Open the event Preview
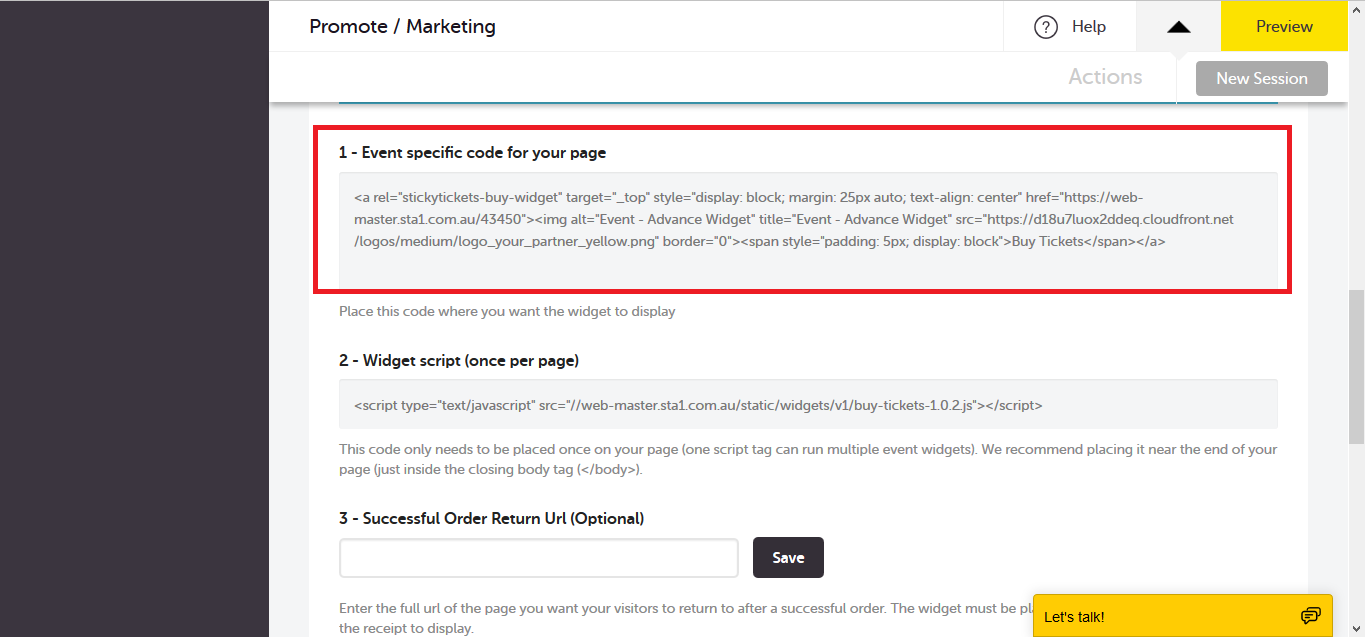This screenshot has width=1365, height=637. tap(1284, 27)
